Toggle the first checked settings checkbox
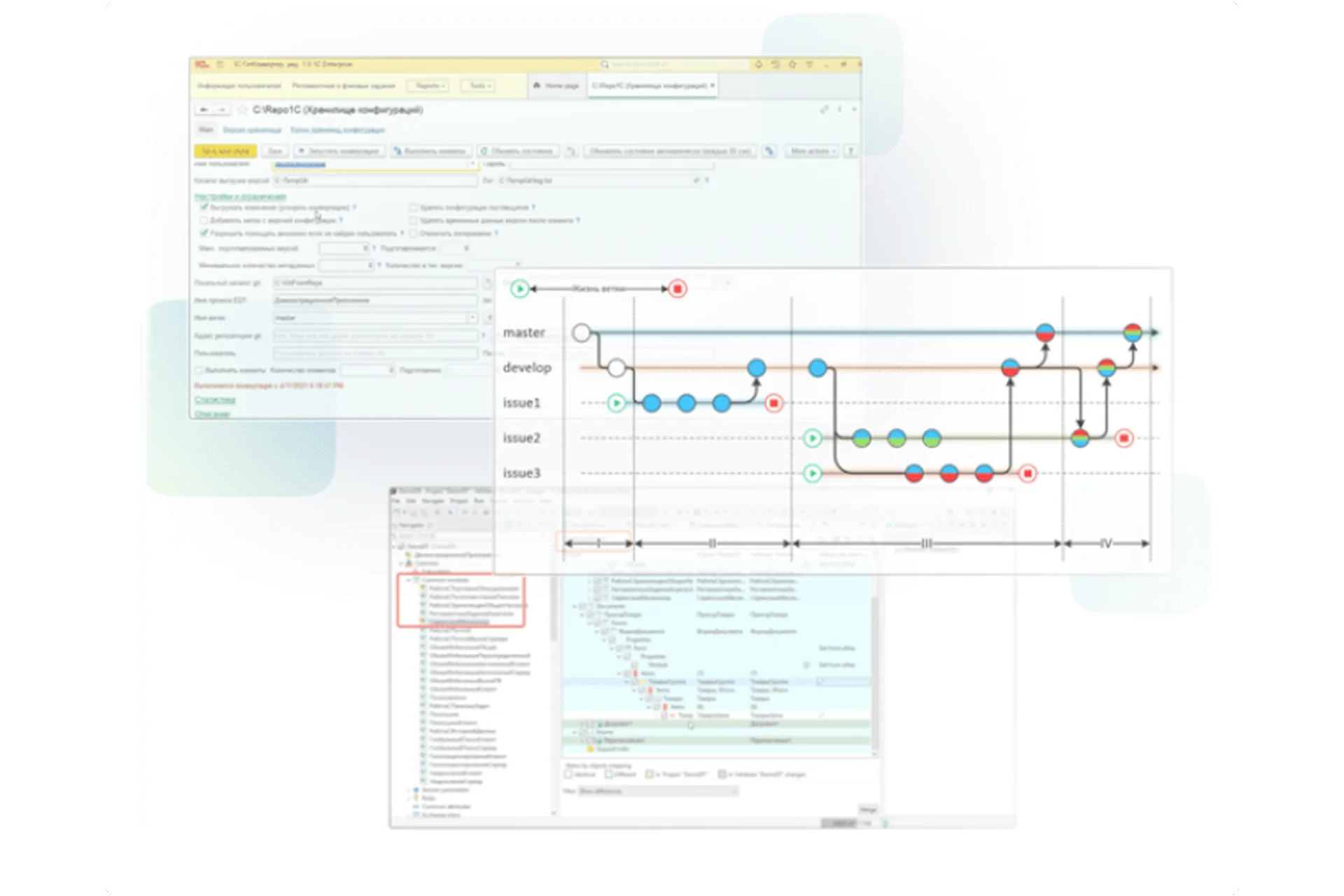The width and height of the screenshot is (1344, 896). pyautogui.click(x=204, y=207)
